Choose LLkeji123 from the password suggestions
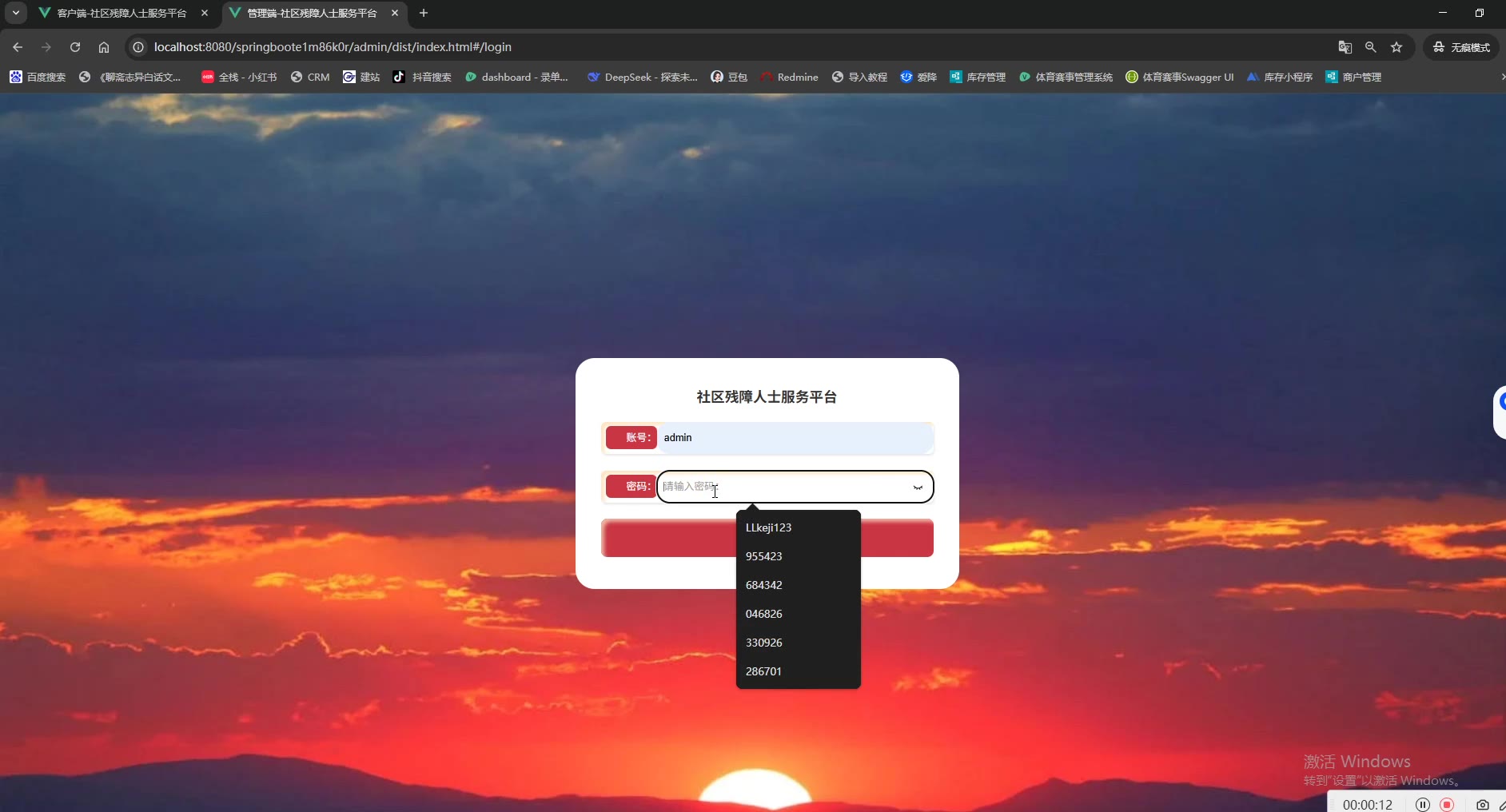1506x812 pixels. (x=798, y=527)
